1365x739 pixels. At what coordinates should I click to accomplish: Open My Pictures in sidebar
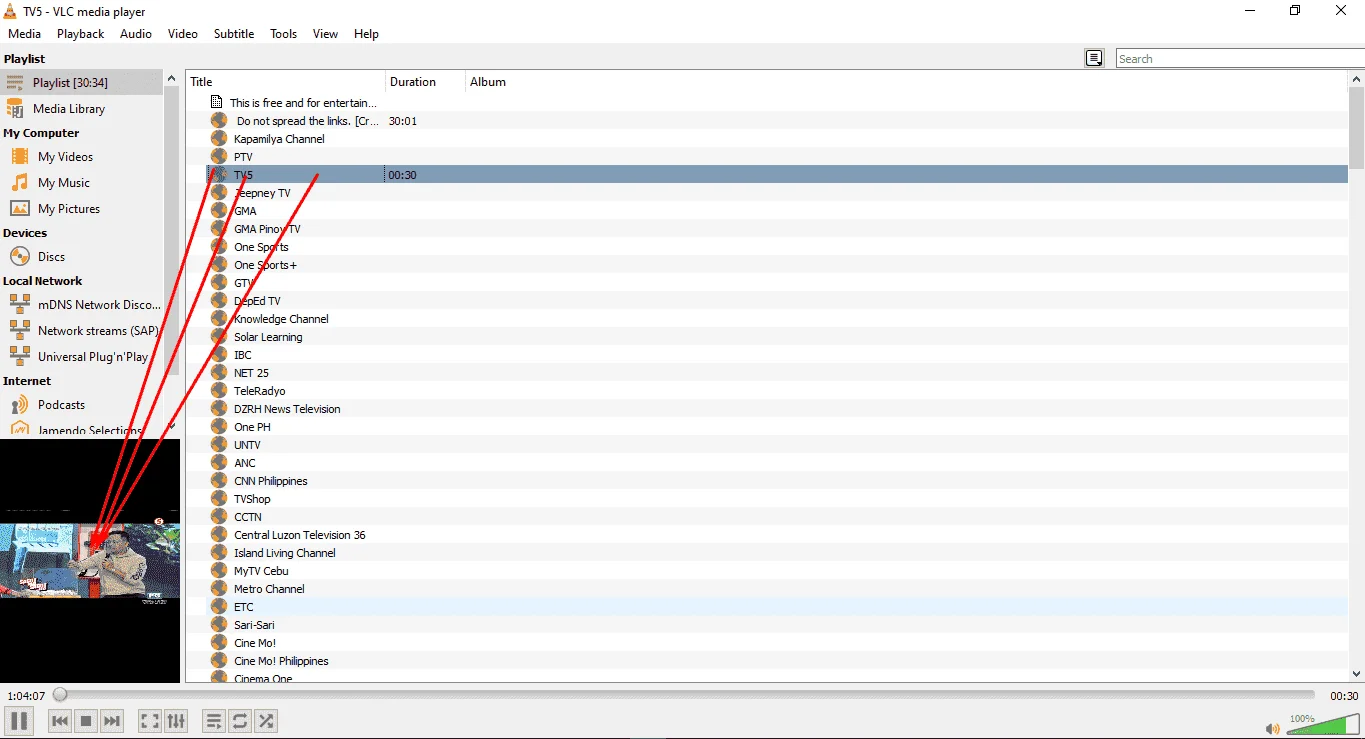[x=82, y=209]
